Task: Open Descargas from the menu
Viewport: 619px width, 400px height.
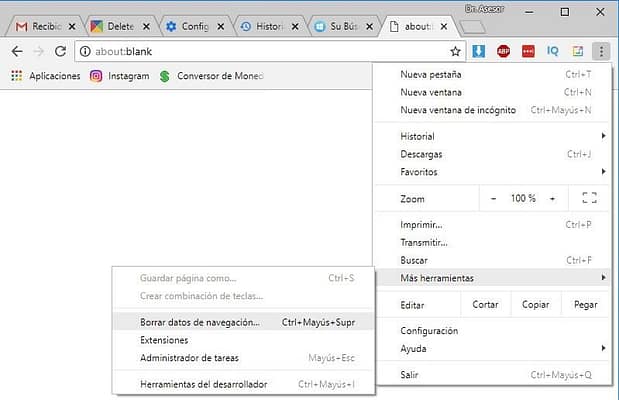Action: coord(493,154)
